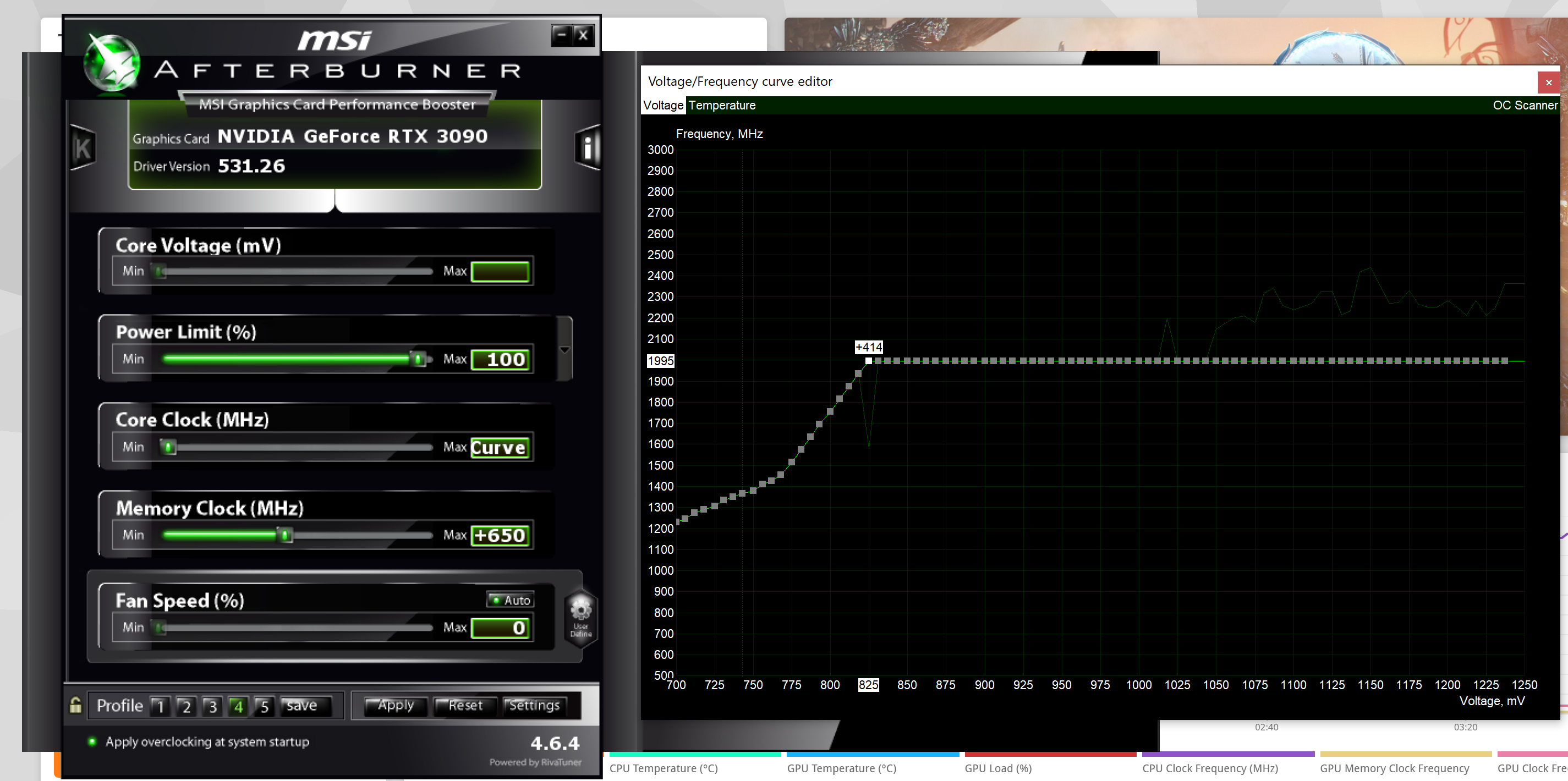1568x781 pixels.
Task: Activate profile slot 4
Action: 238,706
